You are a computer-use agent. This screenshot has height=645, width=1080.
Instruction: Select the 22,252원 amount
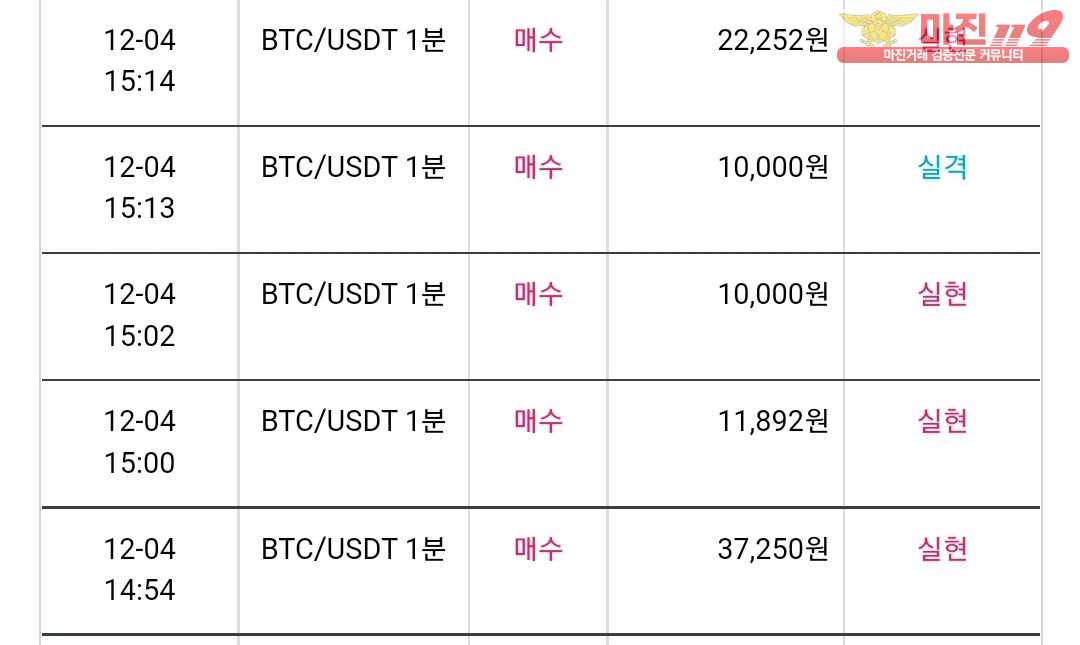[773, 40]
